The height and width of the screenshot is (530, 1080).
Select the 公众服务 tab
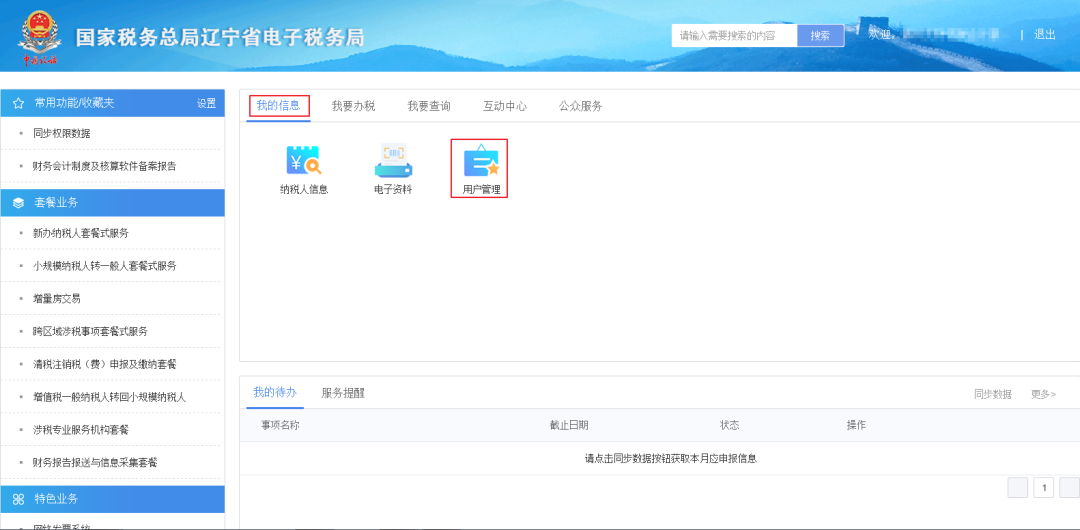[581, 106]
